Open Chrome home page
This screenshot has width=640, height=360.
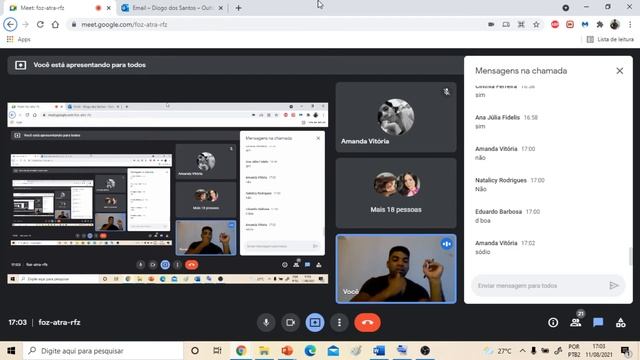pyautogui.click(x=55, y=24)
